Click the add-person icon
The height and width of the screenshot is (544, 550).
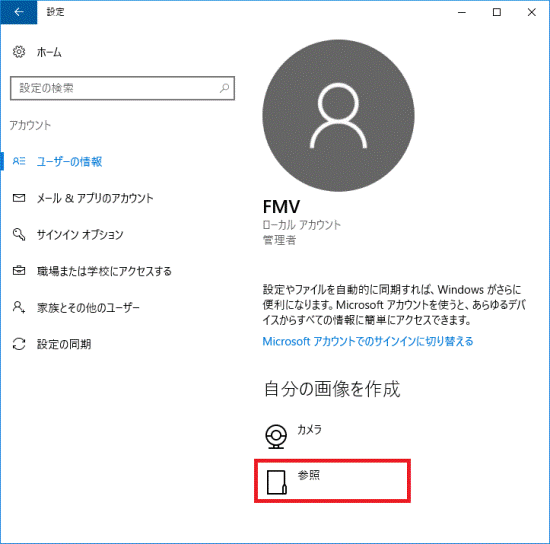(19, 307)
